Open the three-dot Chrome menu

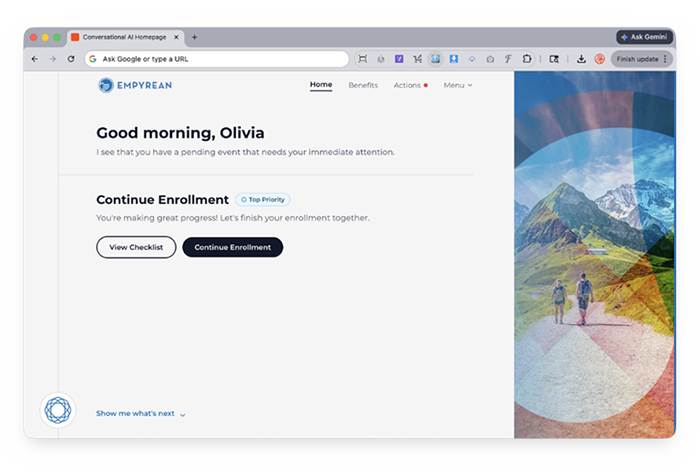point(665,59)
